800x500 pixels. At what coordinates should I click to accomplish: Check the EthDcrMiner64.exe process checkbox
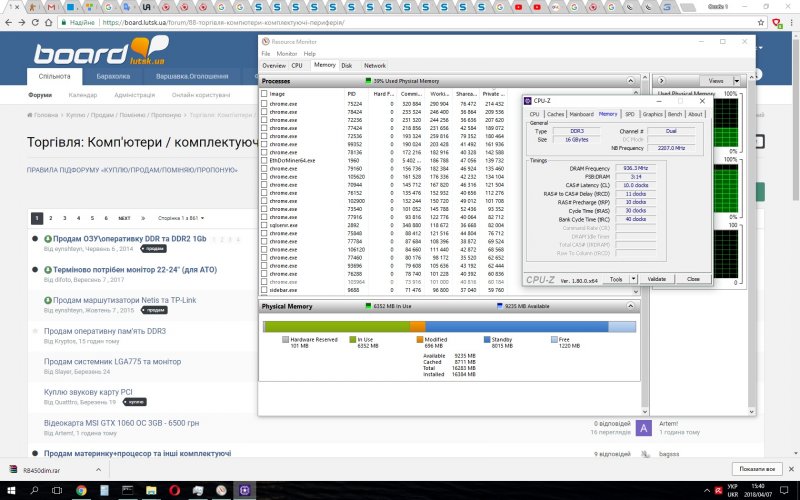264,160
